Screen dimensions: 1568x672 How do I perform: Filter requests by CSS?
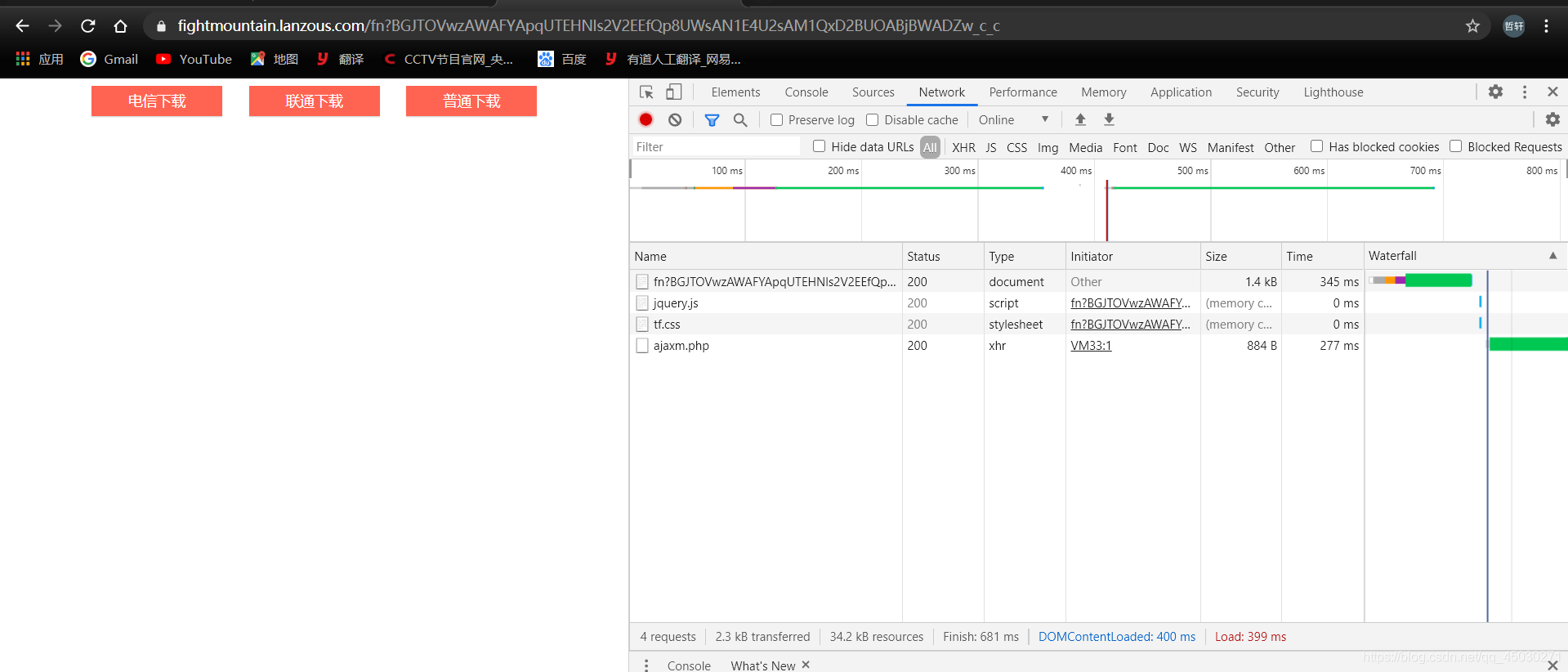1016,147
